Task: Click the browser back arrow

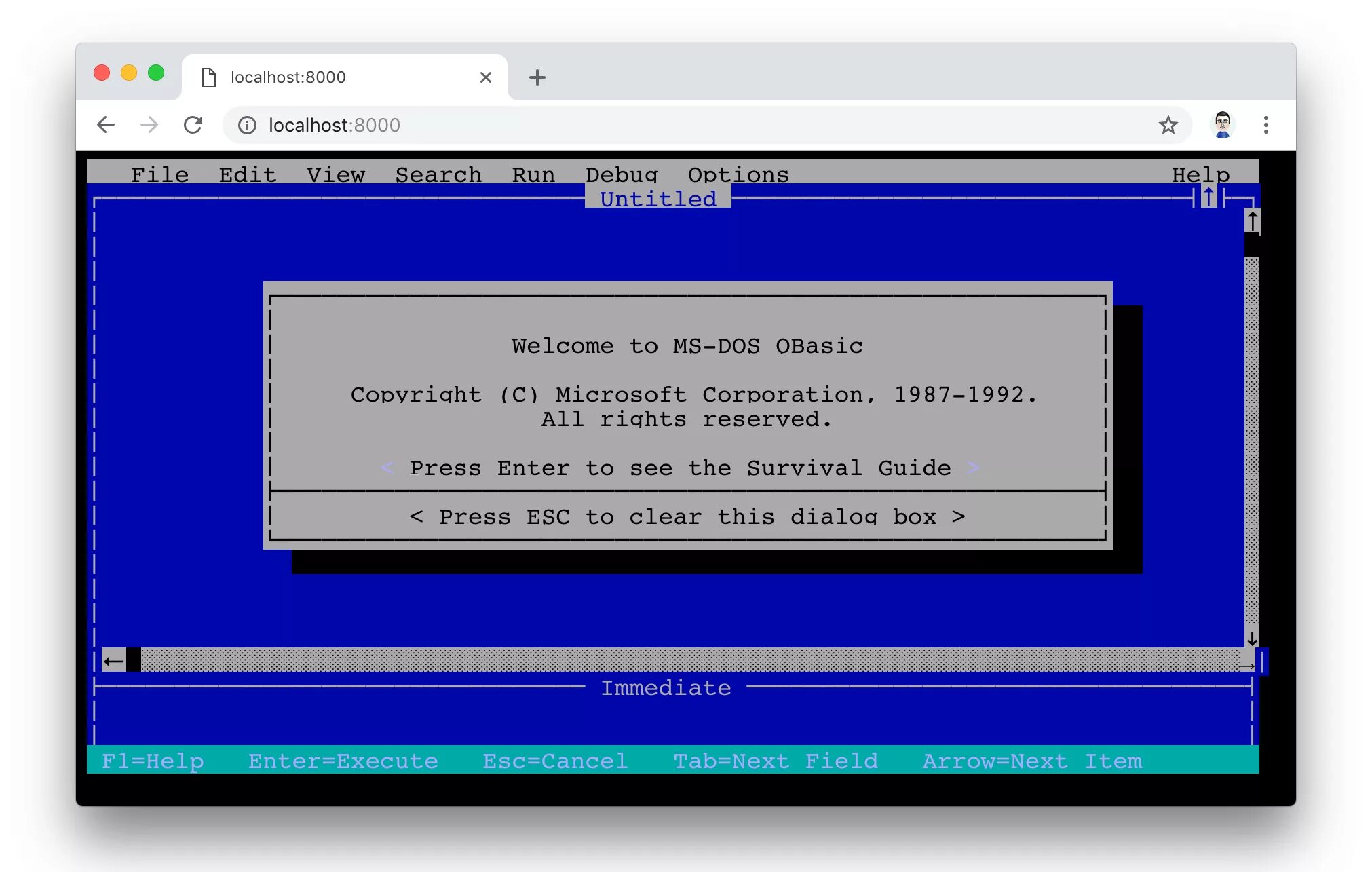Action: [106, 125]
